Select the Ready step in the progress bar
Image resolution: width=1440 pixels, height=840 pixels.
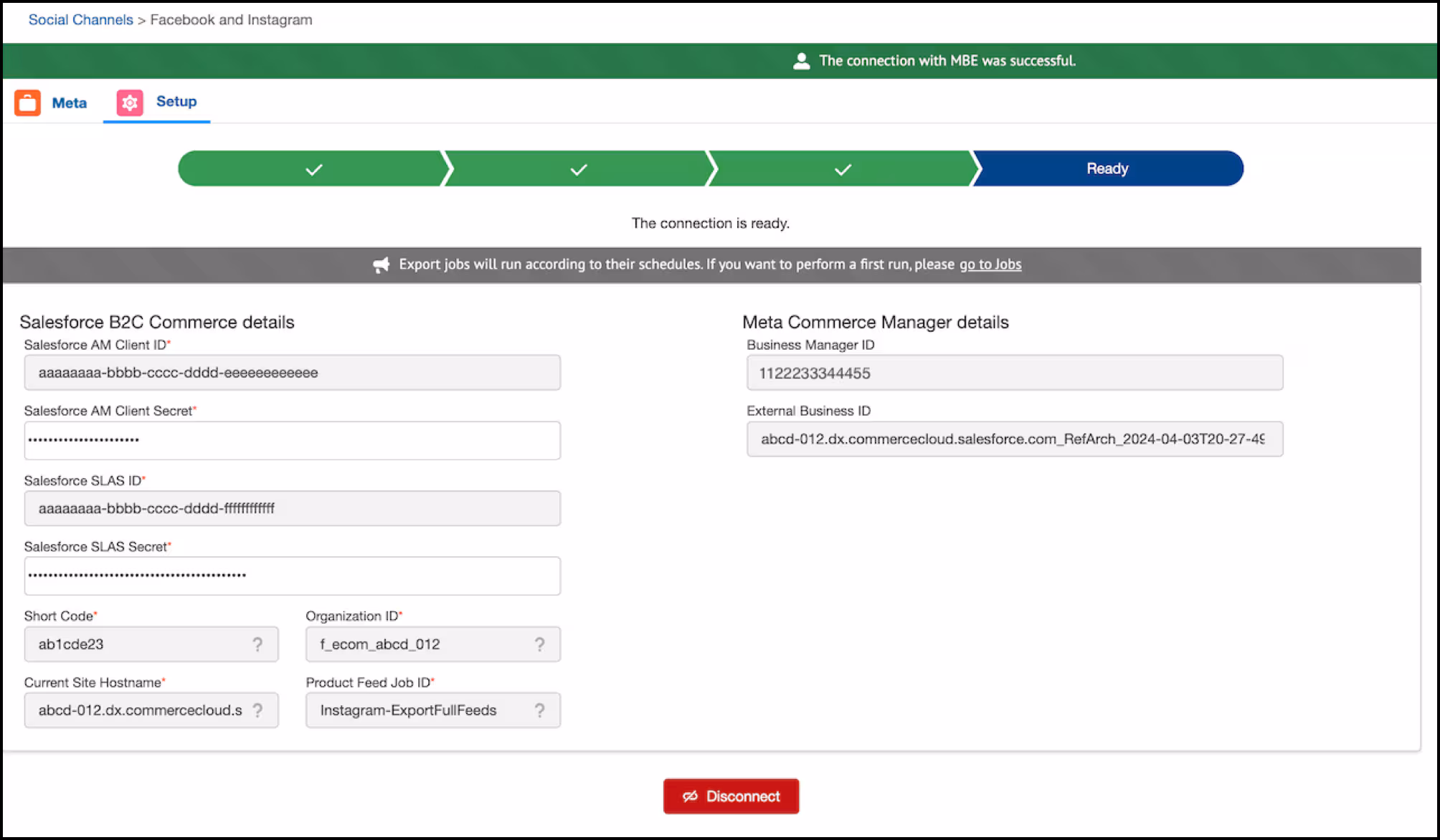coord(1107,168)
